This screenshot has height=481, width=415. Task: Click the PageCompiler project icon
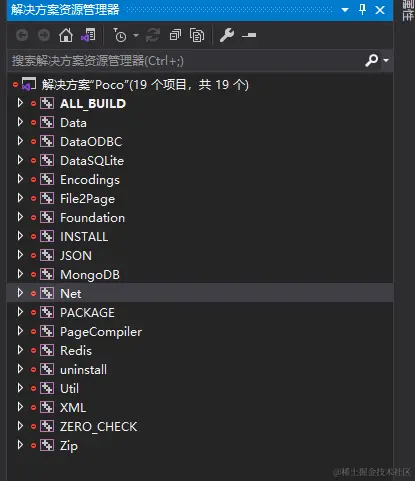coord(47,331)
